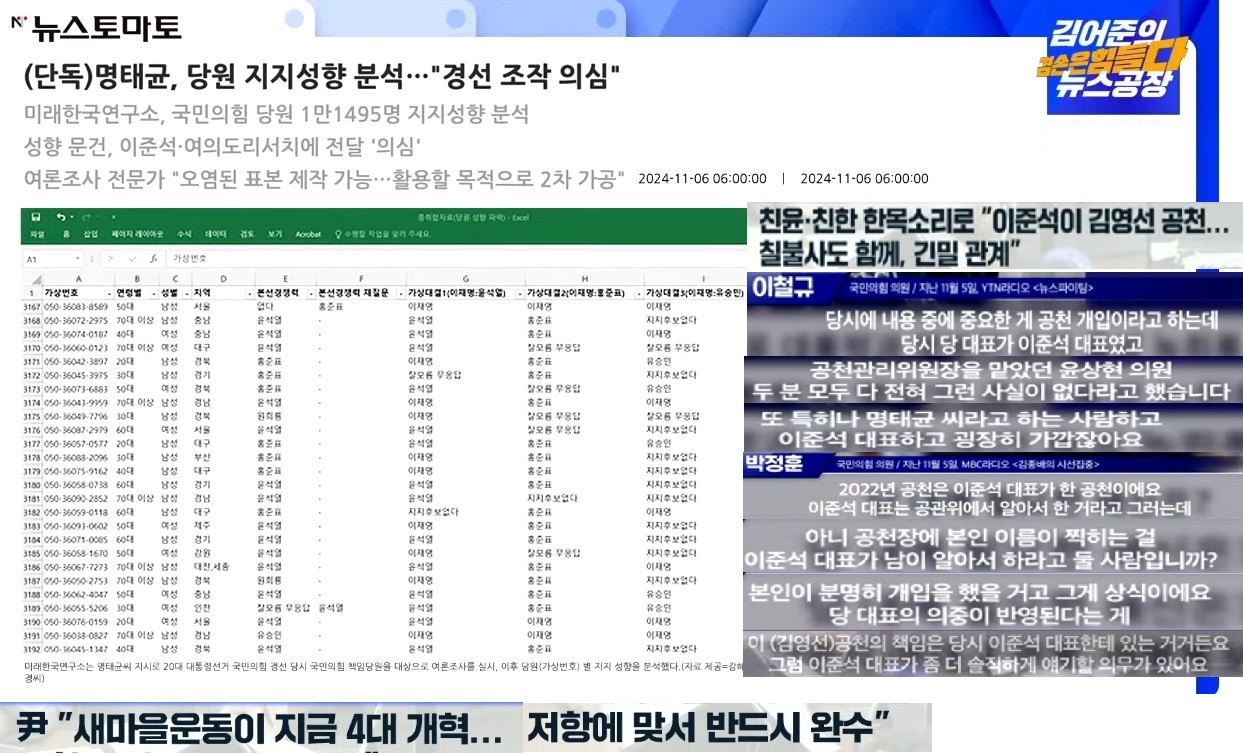This screenshot has width=1243, height=755.
Task: Switch to the 수식 ribbon tab
Action: (184, 234)
